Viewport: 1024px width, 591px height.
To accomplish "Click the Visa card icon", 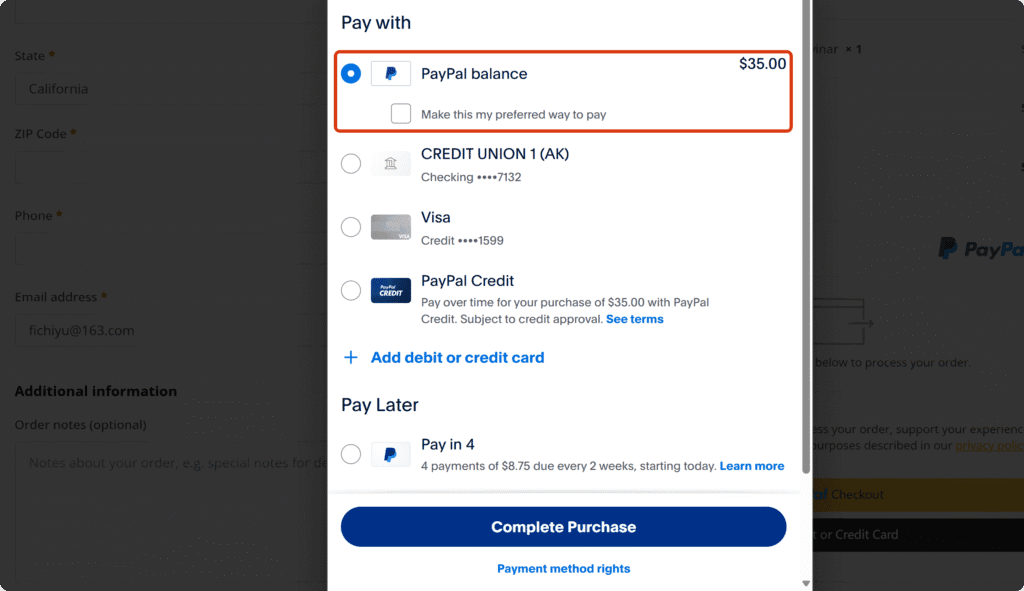I will tap(390, 228).
